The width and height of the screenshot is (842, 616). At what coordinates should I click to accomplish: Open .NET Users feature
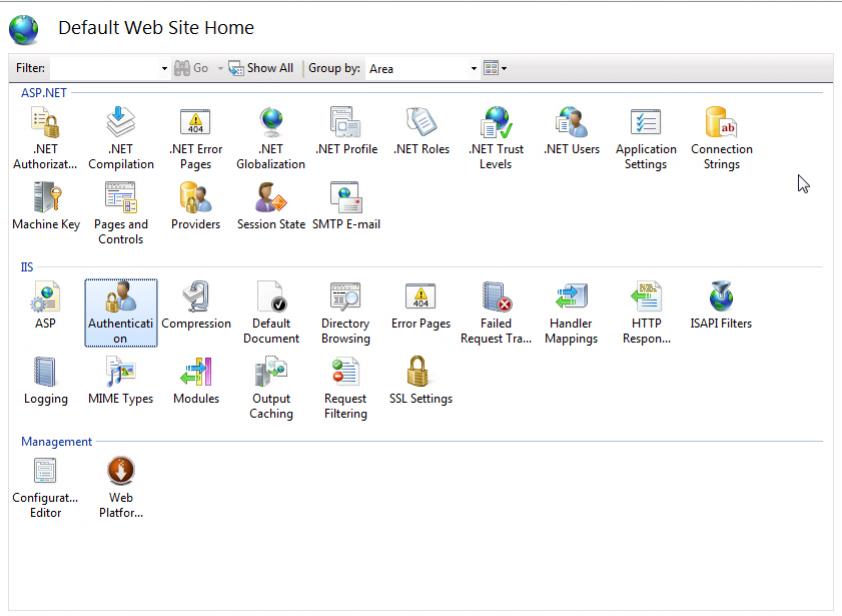coord(571,131)
